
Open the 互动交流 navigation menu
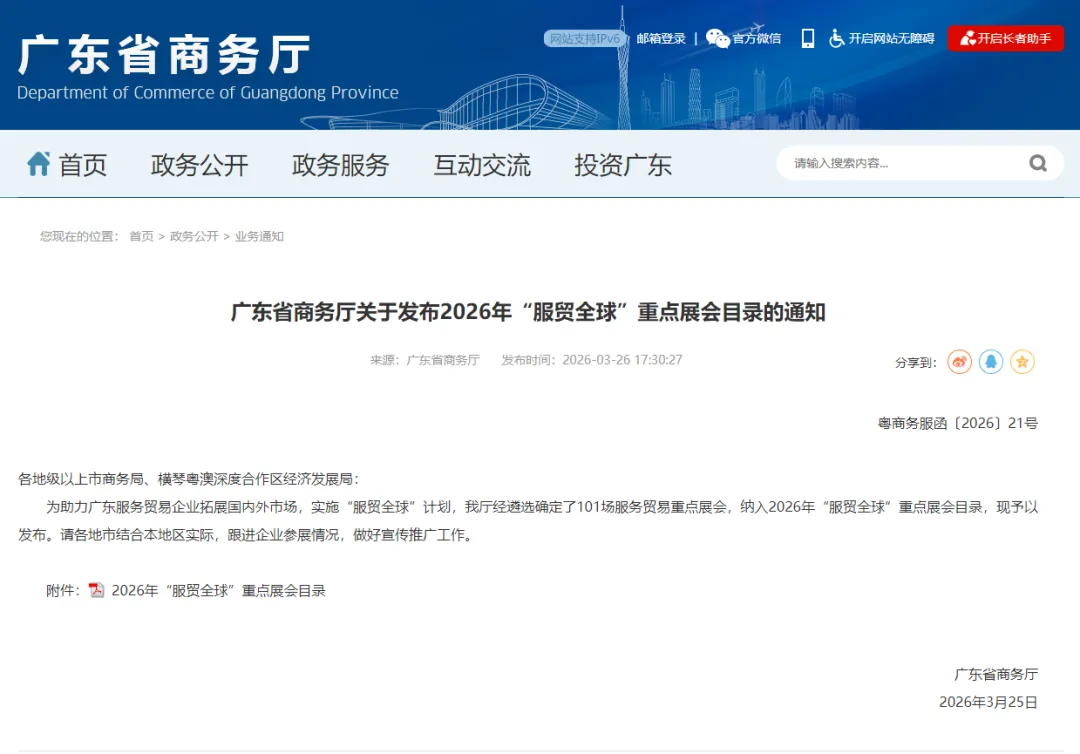(x=481, y=165)
